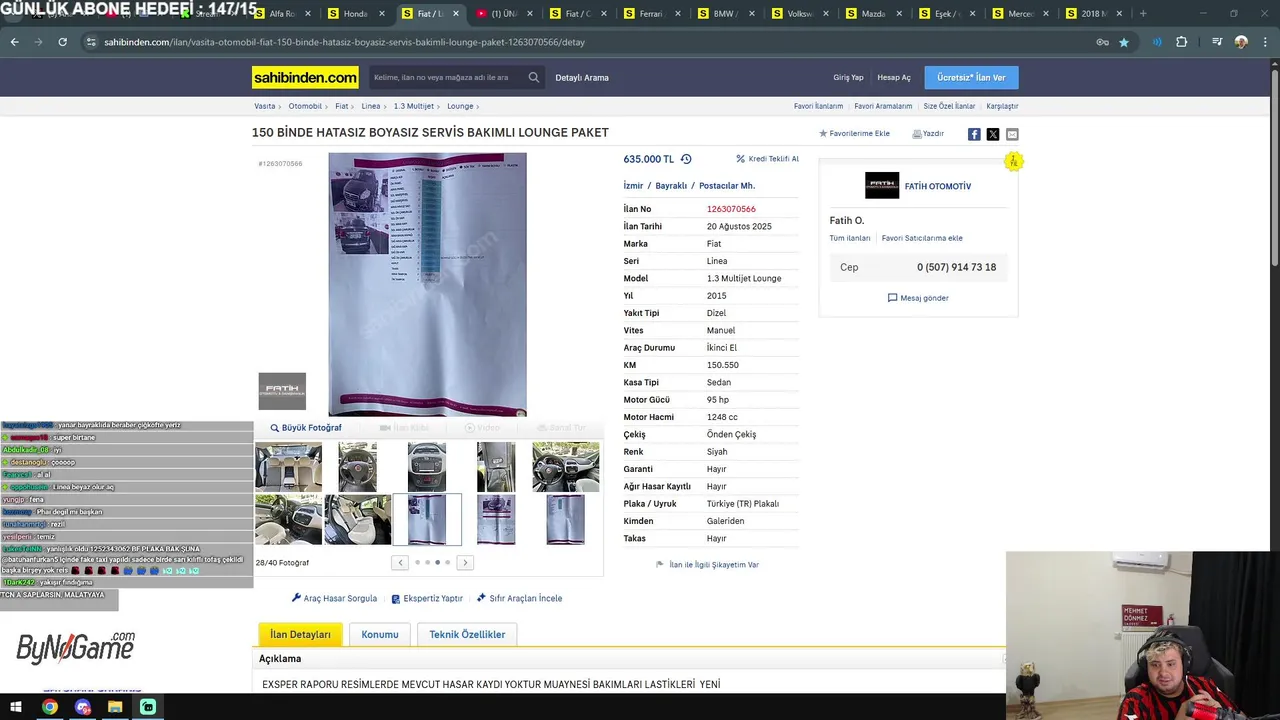Select İlan Detayları tab
Screen dimensions: 1280x720
[300, 635]
